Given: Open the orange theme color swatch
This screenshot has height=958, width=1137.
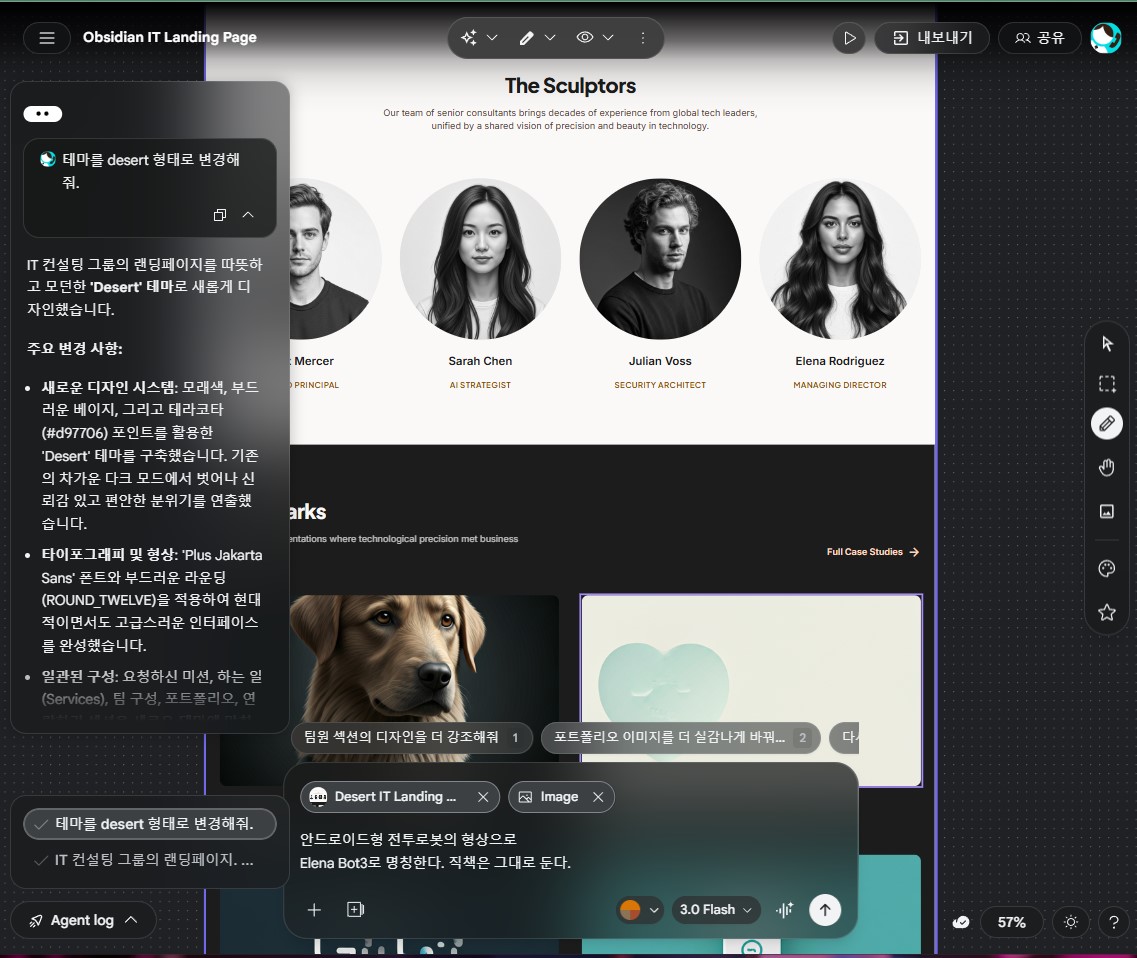Looking at the screenshot, I should click(x=630, y=909).
